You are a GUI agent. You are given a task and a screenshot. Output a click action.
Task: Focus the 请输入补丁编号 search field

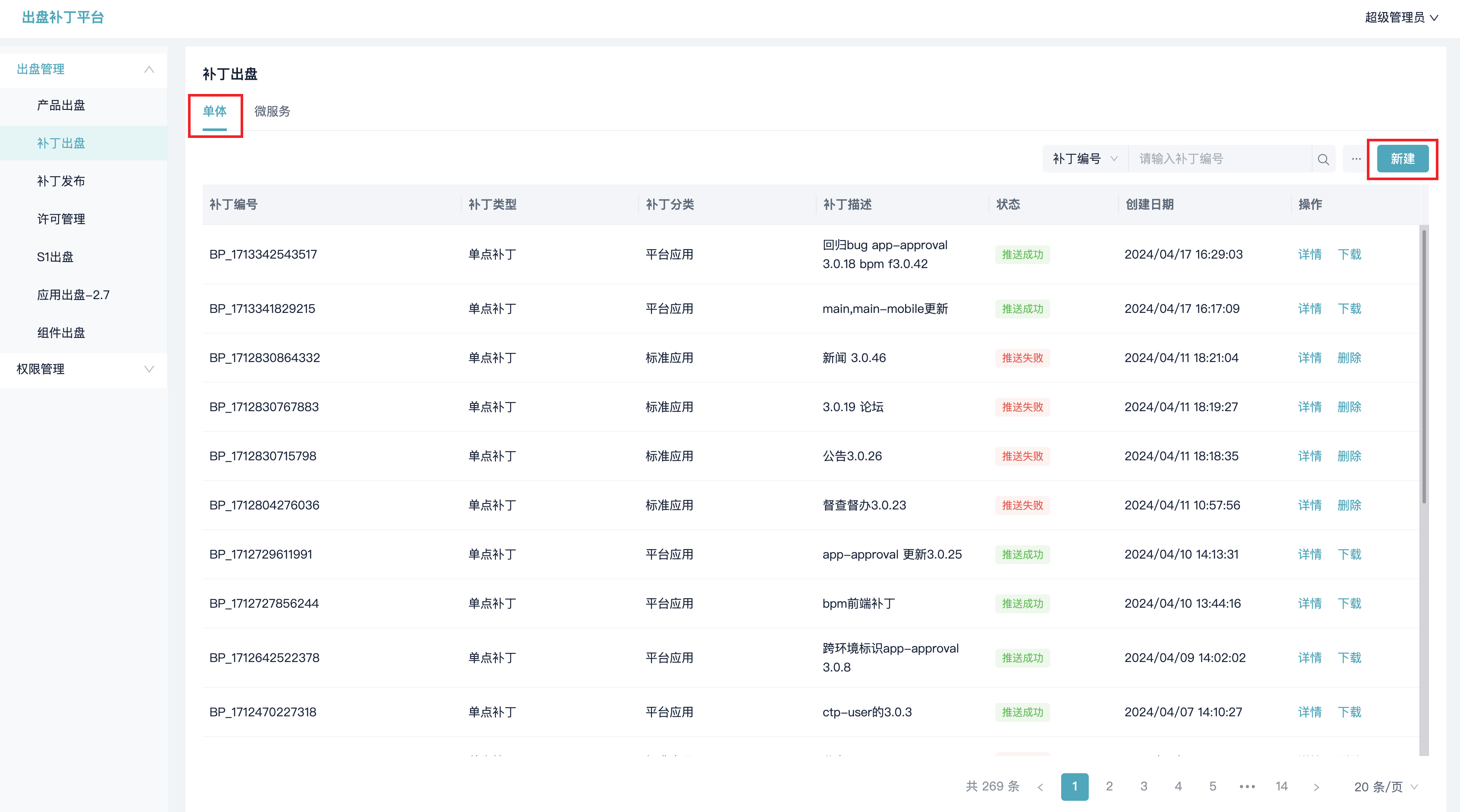(1220, 159)
